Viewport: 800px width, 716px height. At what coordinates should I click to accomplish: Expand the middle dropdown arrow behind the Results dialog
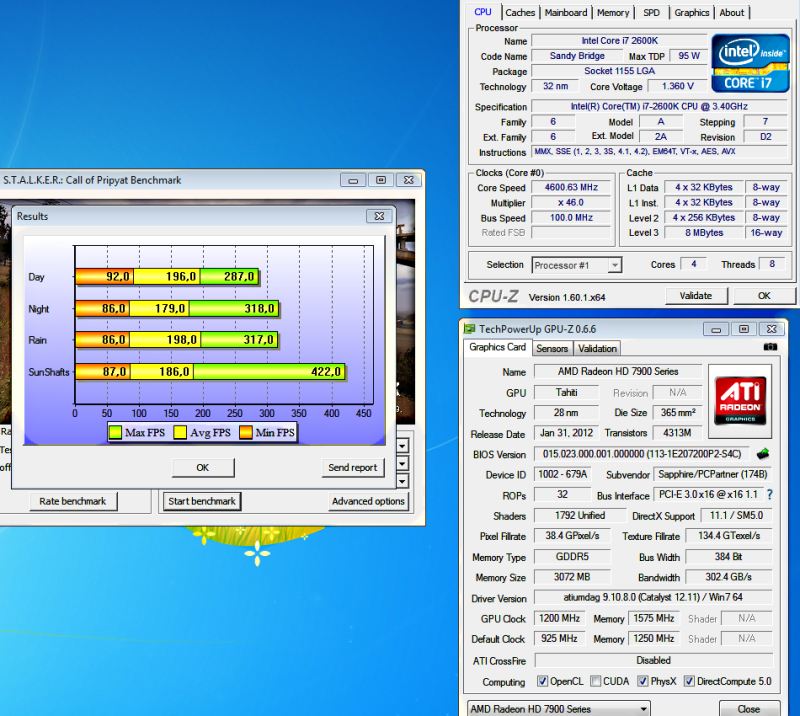403,463
